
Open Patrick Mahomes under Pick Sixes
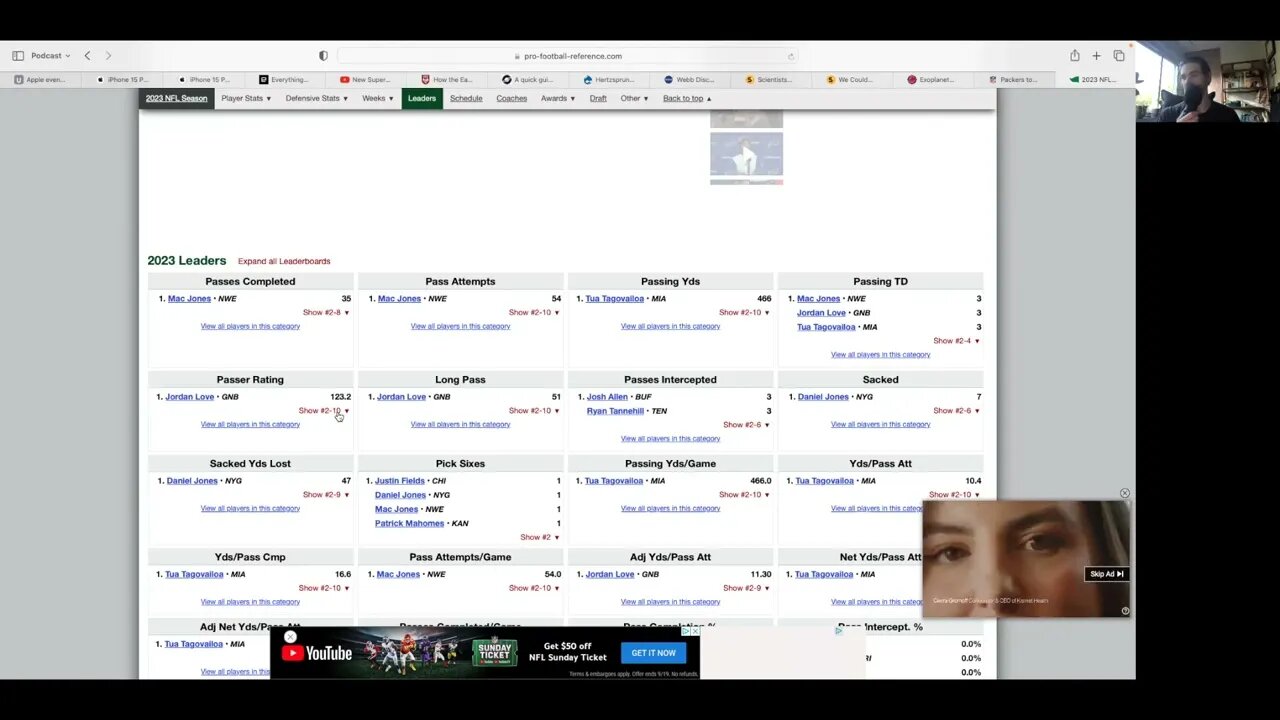pyautogui.click(x=409, y=522)
